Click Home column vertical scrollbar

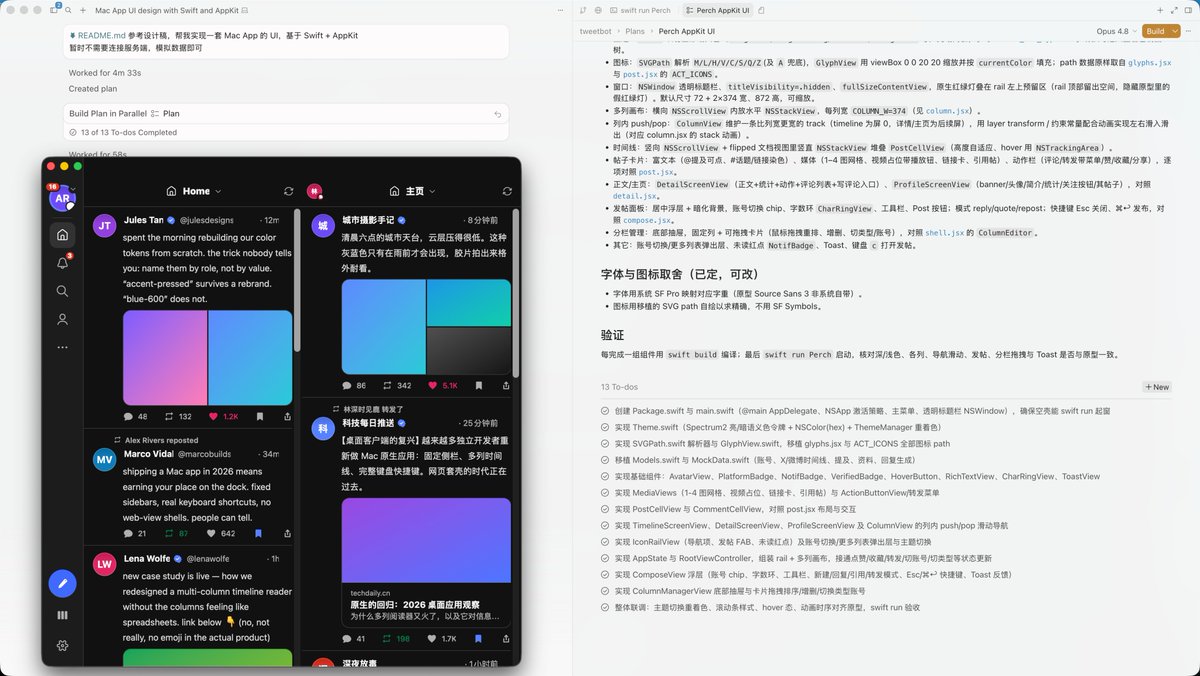tap(297, 280)
